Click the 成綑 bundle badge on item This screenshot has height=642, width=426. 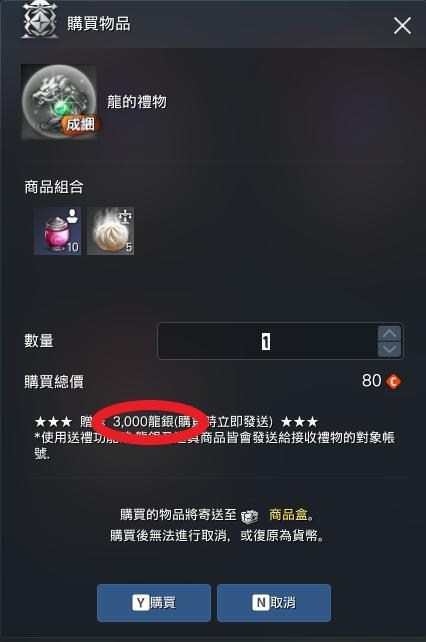(x=80, y=124)
